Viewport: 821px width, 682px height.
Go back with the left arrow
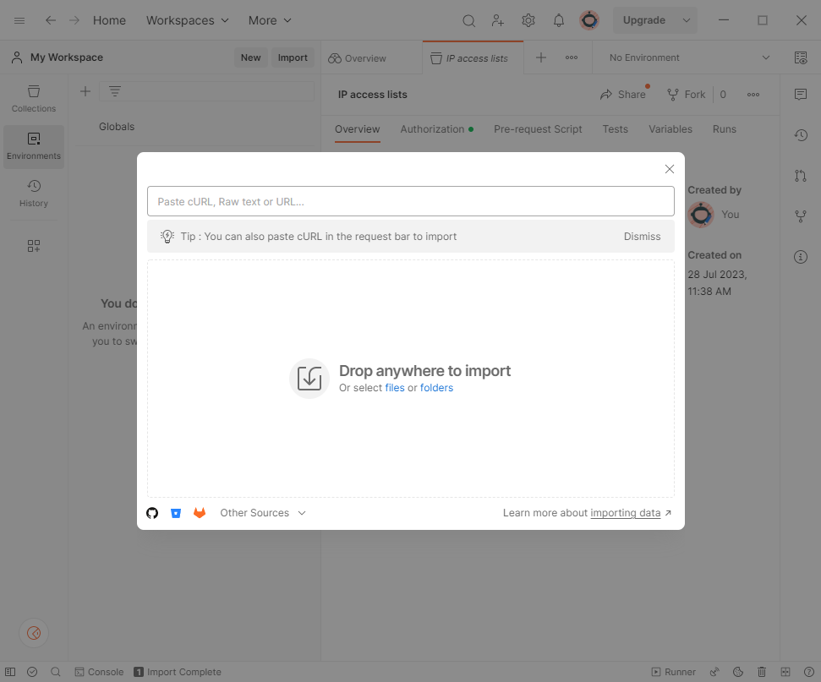point(50,20)
